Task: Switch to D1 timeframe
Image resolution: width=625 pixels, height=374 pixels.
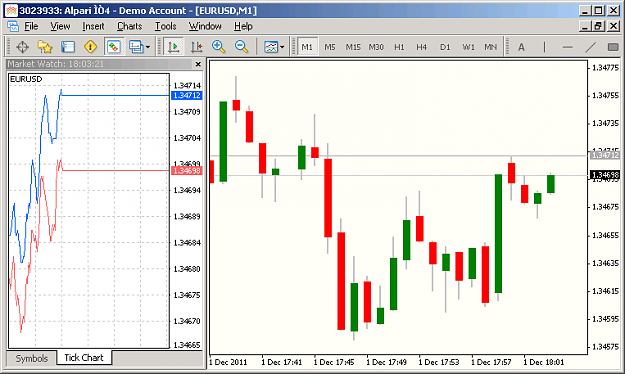Action: click(x=445, y=47)
